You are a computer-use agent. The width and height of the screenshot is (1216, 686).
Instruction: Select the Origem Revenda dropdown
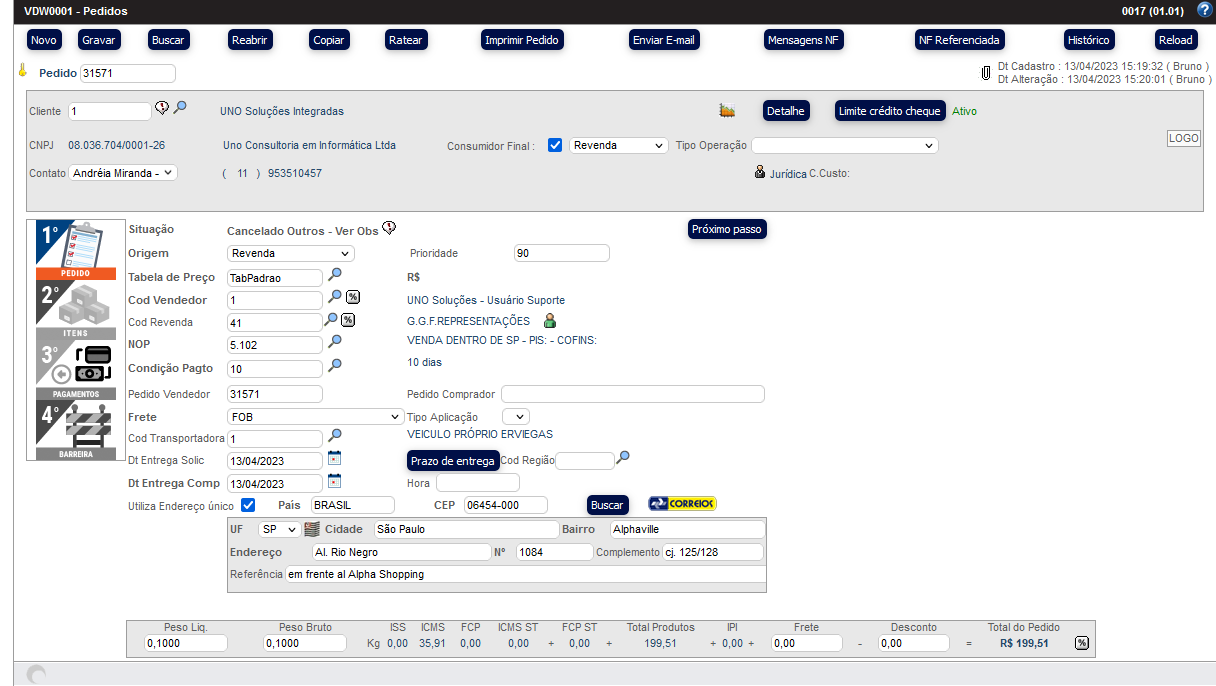pos(291,254)
